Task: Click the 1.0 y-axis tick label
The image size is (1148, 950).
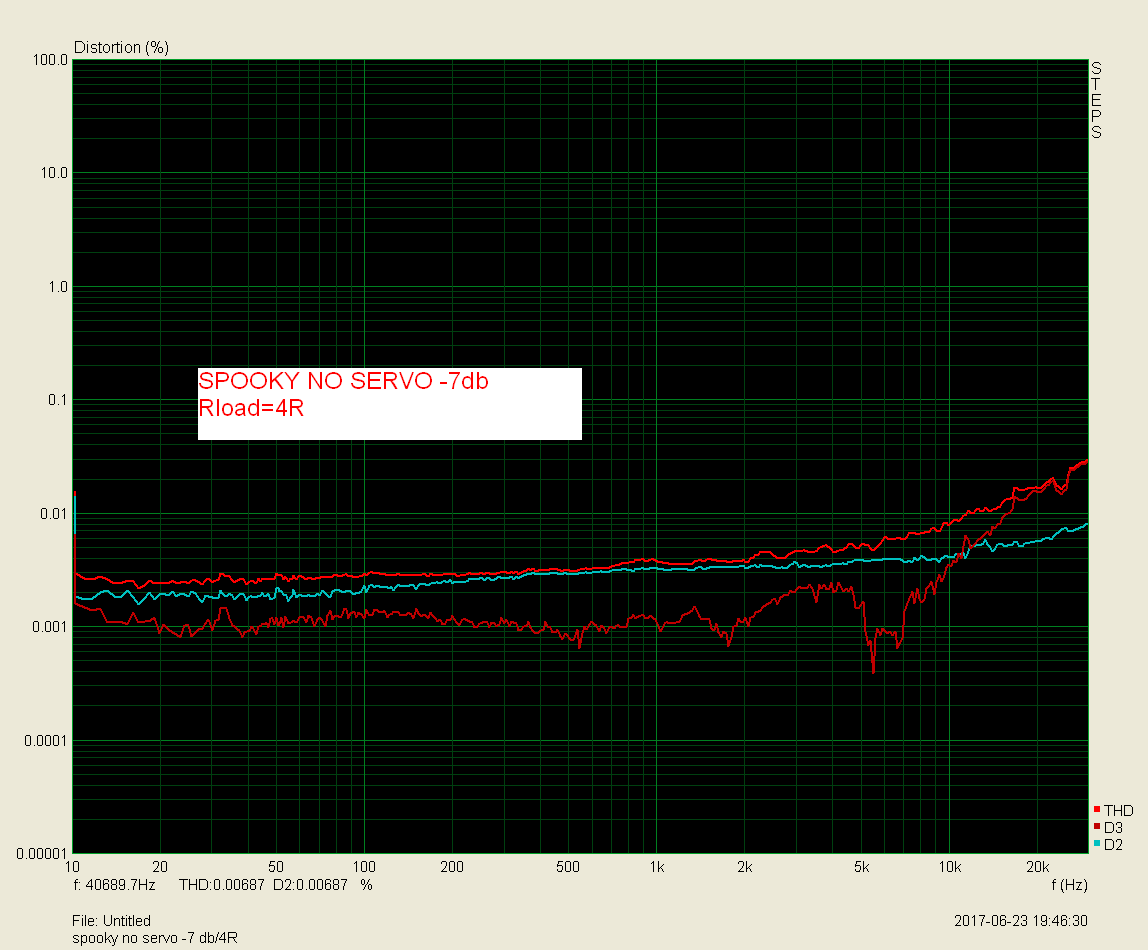Action: (58, 287)
